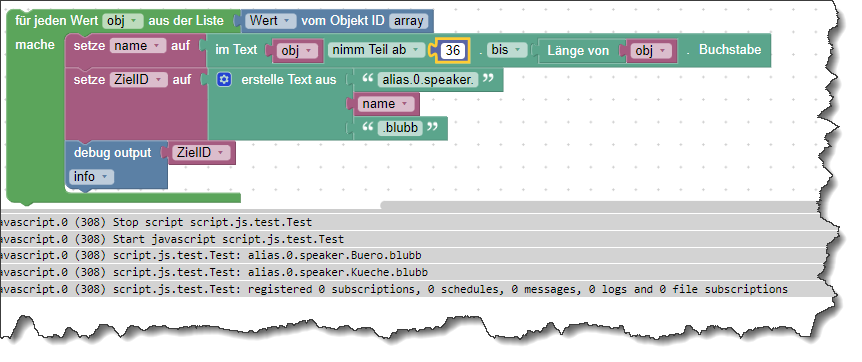Edit the '.blubb' text field
The height and width of the screenshot is (362, 862).
tap(400, 128)
